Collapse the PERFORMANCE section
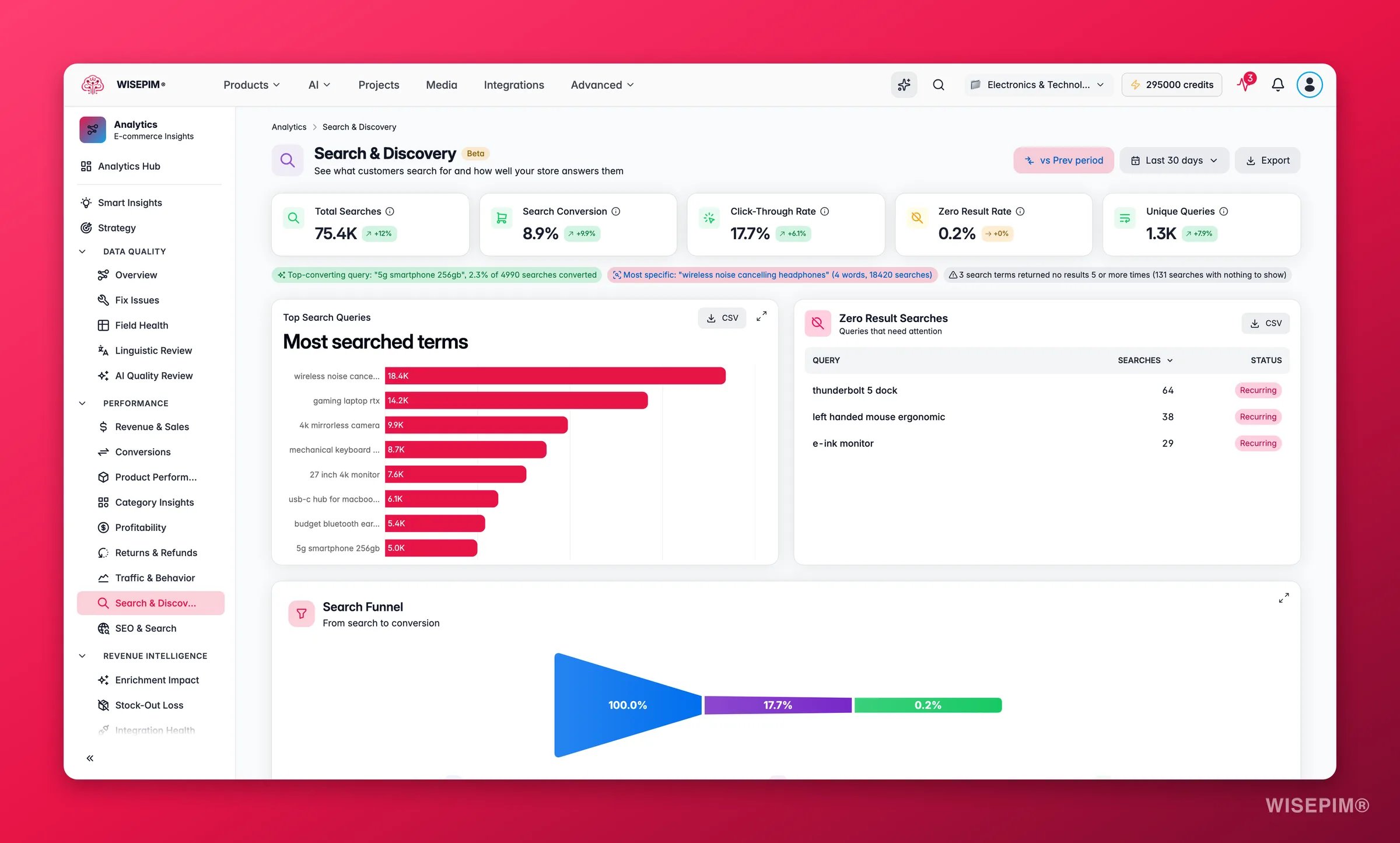 (82, 403)
